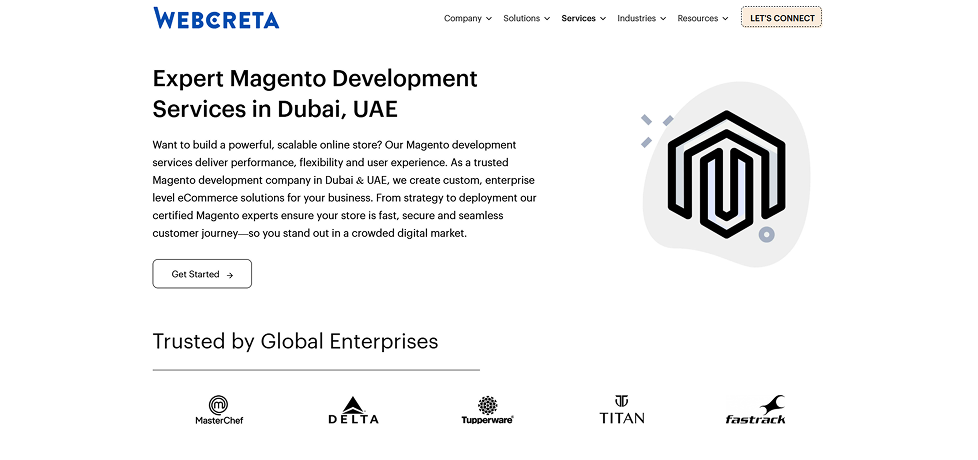The height and width of the screenshot is (460, 978).
Task: Click the paragraph starting 'Want to build'
Action: click(x=344, y=189)
